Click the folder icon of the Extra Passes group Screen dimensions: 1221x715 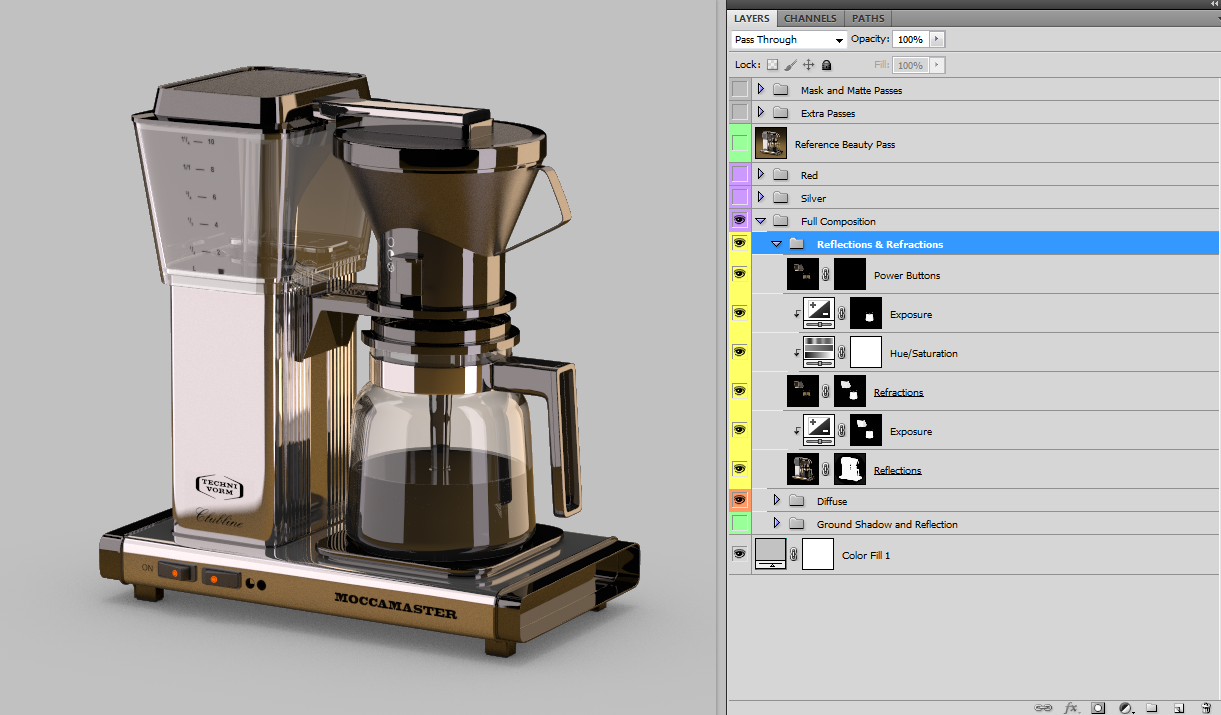pos(781,113)
